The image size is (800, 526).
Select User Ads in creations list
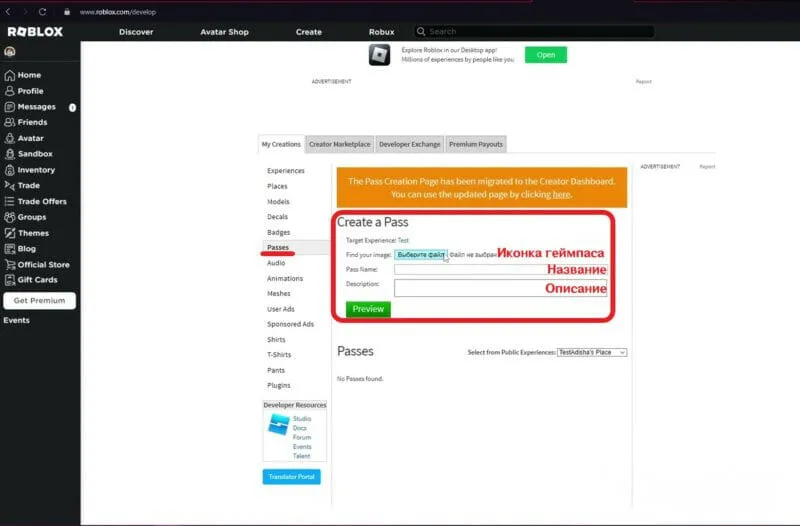pos(281,309)
